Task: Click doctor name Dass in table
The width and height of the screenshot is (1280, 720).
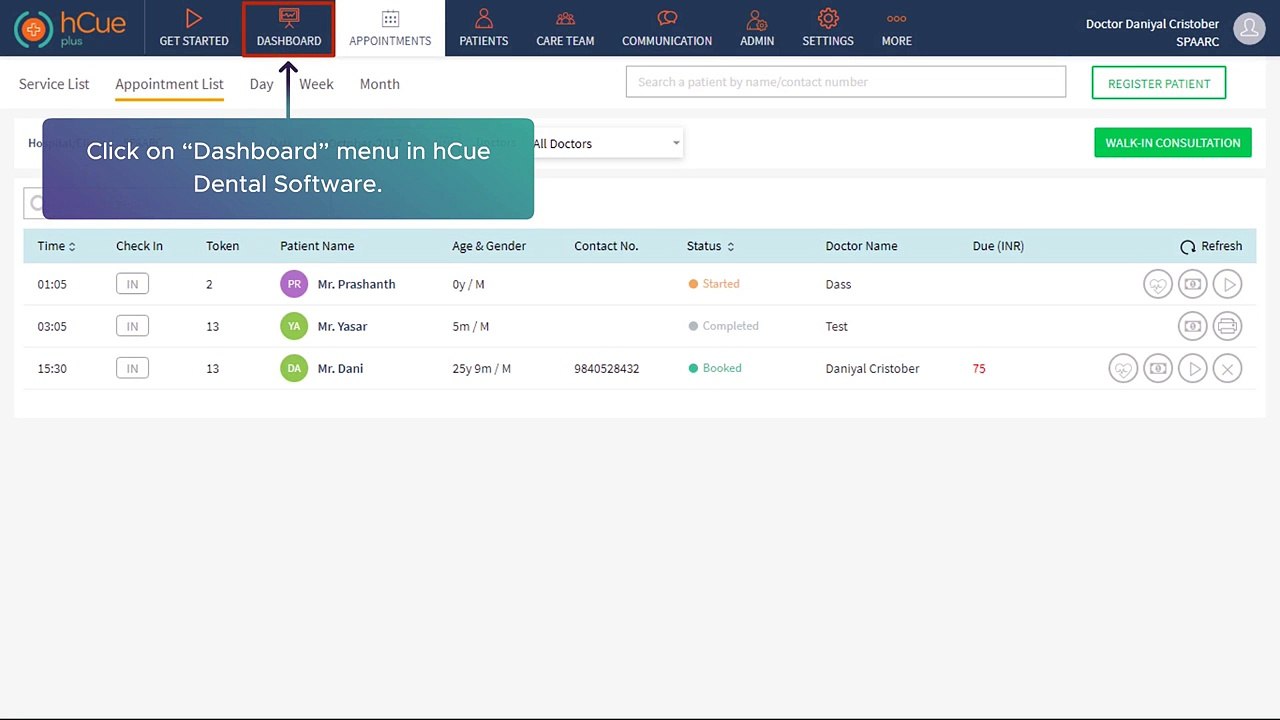Action: [838, 284]
